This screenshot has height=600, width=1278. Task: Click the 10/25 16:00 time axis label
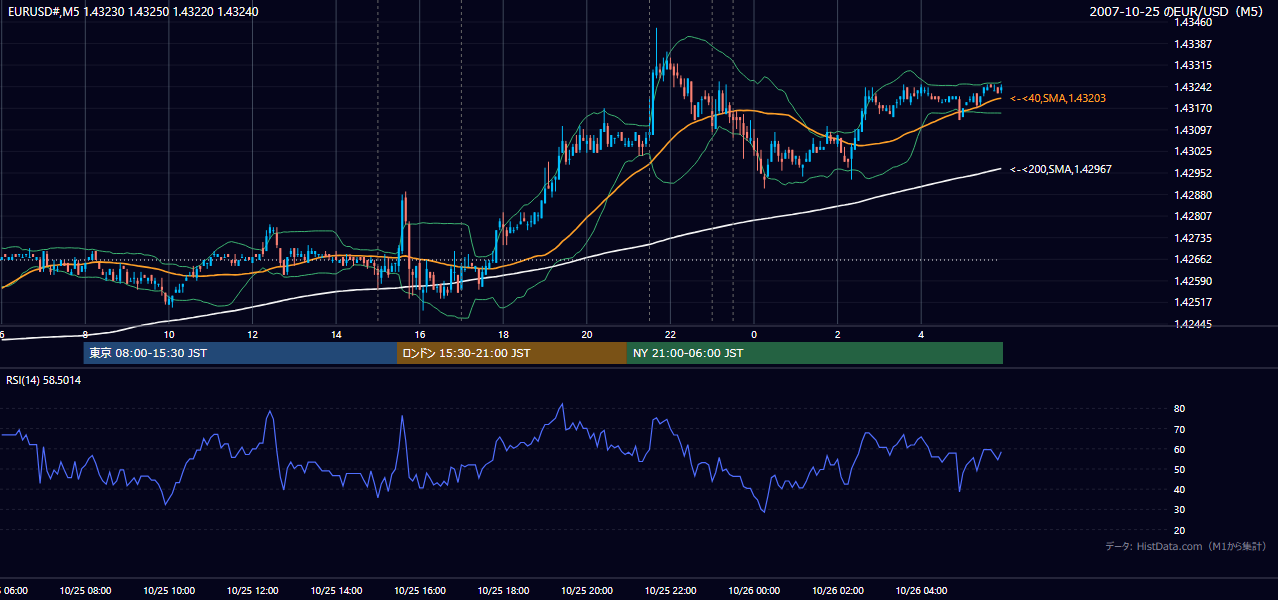point(419,590)
